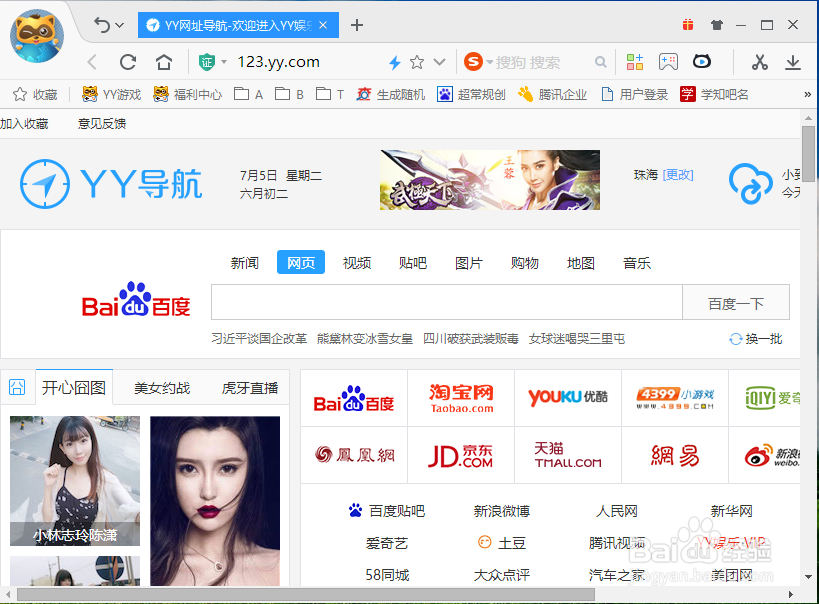This screenshot has height=604, width=819.
Task: Open the screenshot scissors tool
Action: [757, 61]
